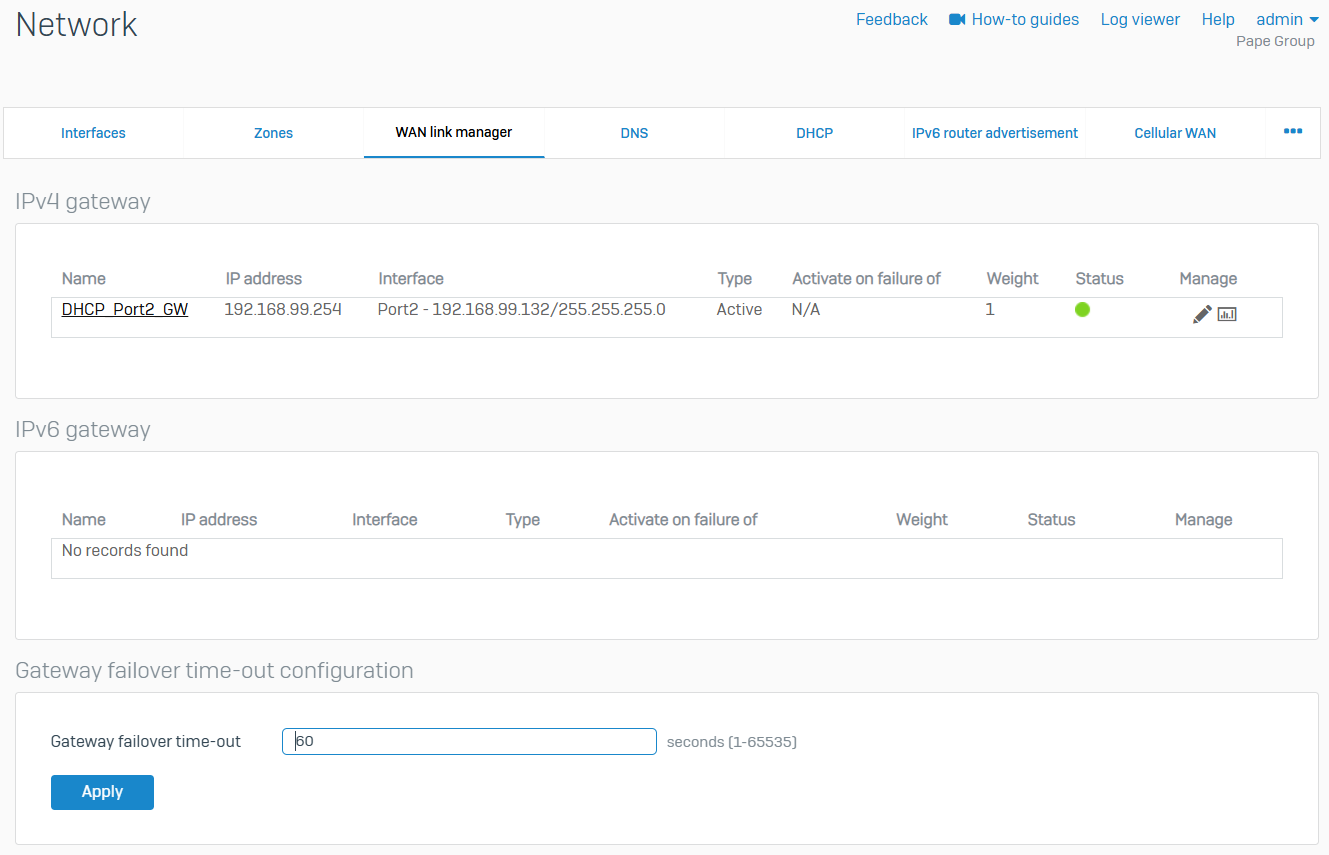Select the WAN link manager tab

pyautogui.click(x=454, y=133)
